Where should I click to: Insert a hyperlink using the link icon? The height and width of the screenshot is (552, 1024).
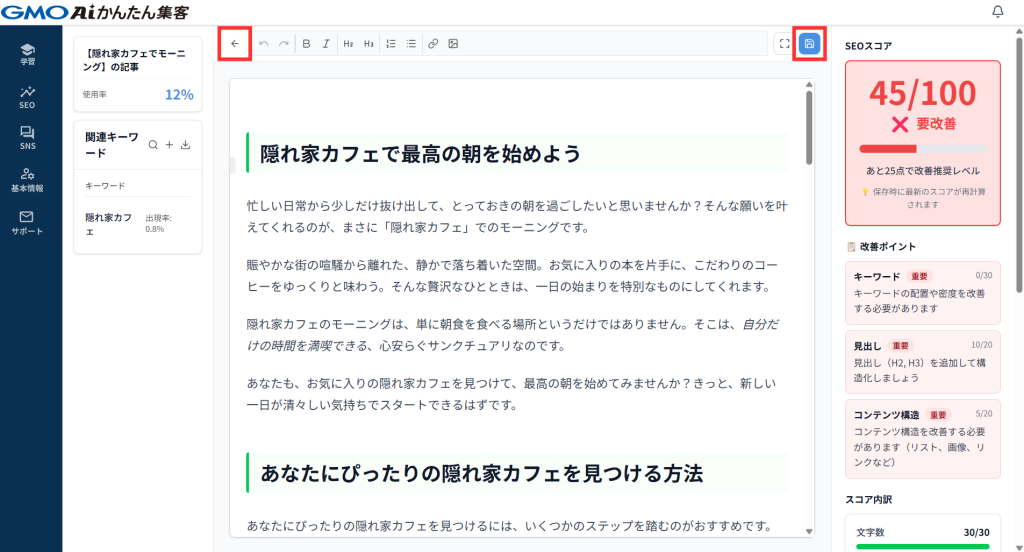[x=433, y=44]
